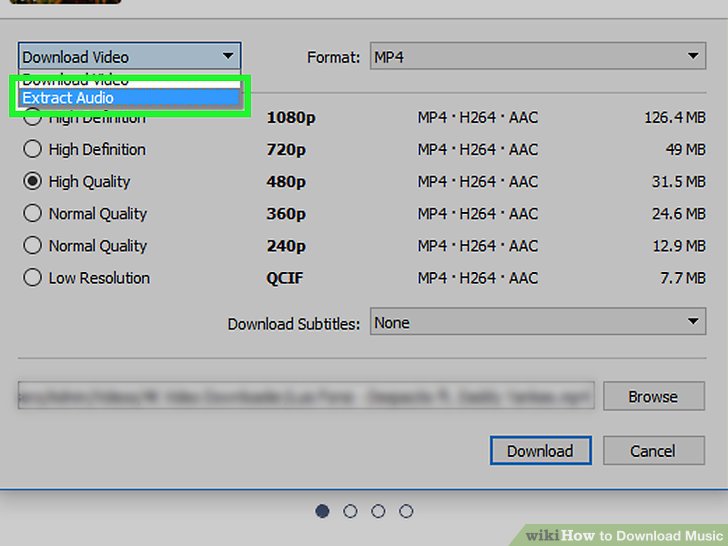The image size is (728, 546).
Task: Select the 1080p High Definition radio button
Action: pos(32,117)
